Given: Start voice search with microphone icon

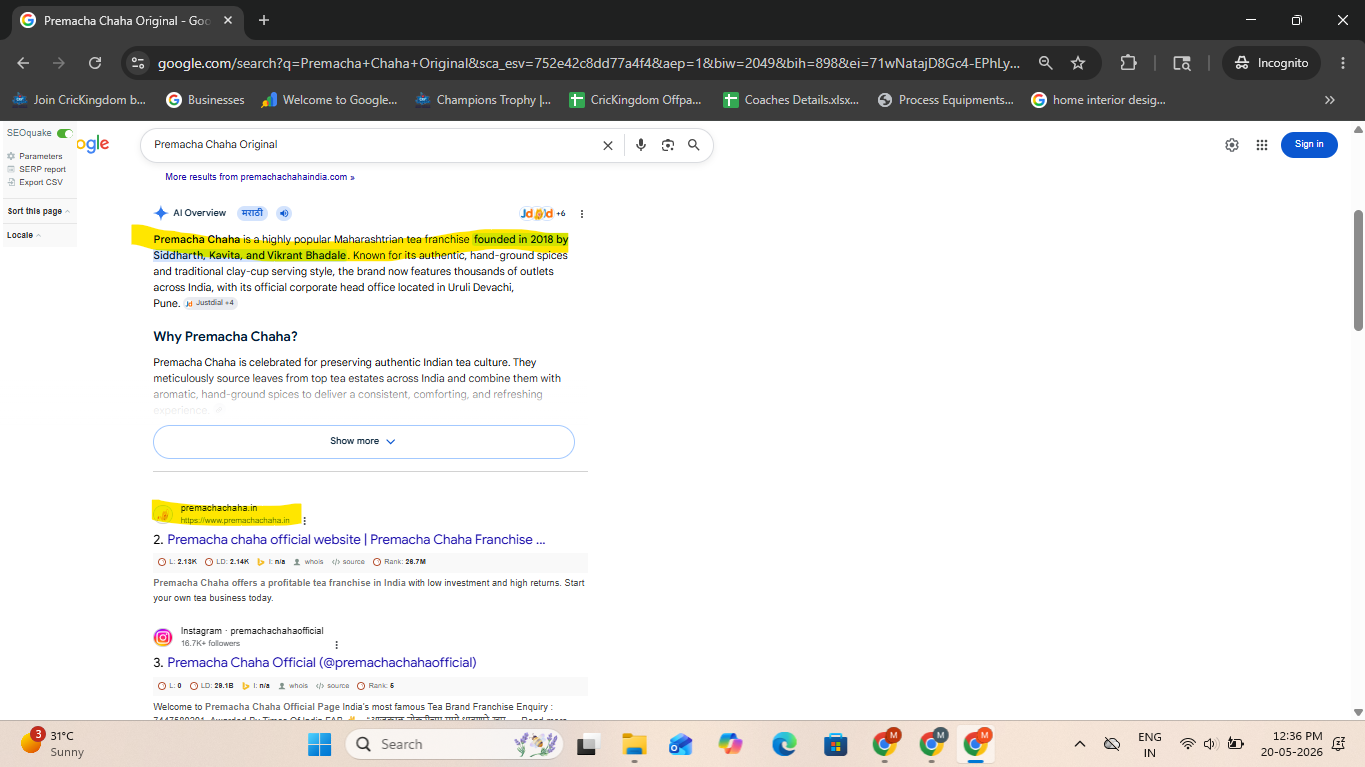Looking at the screenshot, I should 641,145.
